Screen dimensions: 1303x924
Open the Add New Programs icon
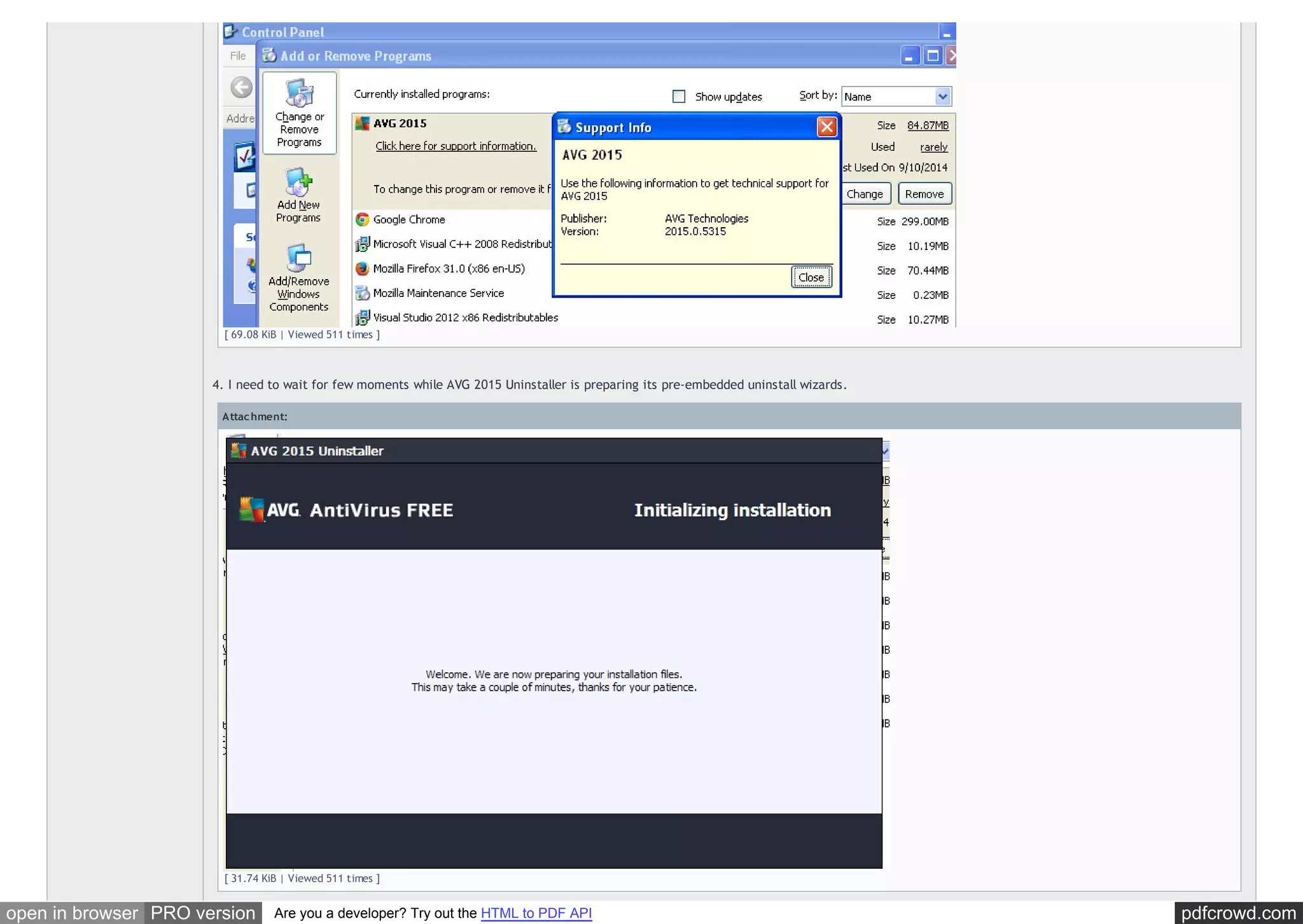click(298, 183)
